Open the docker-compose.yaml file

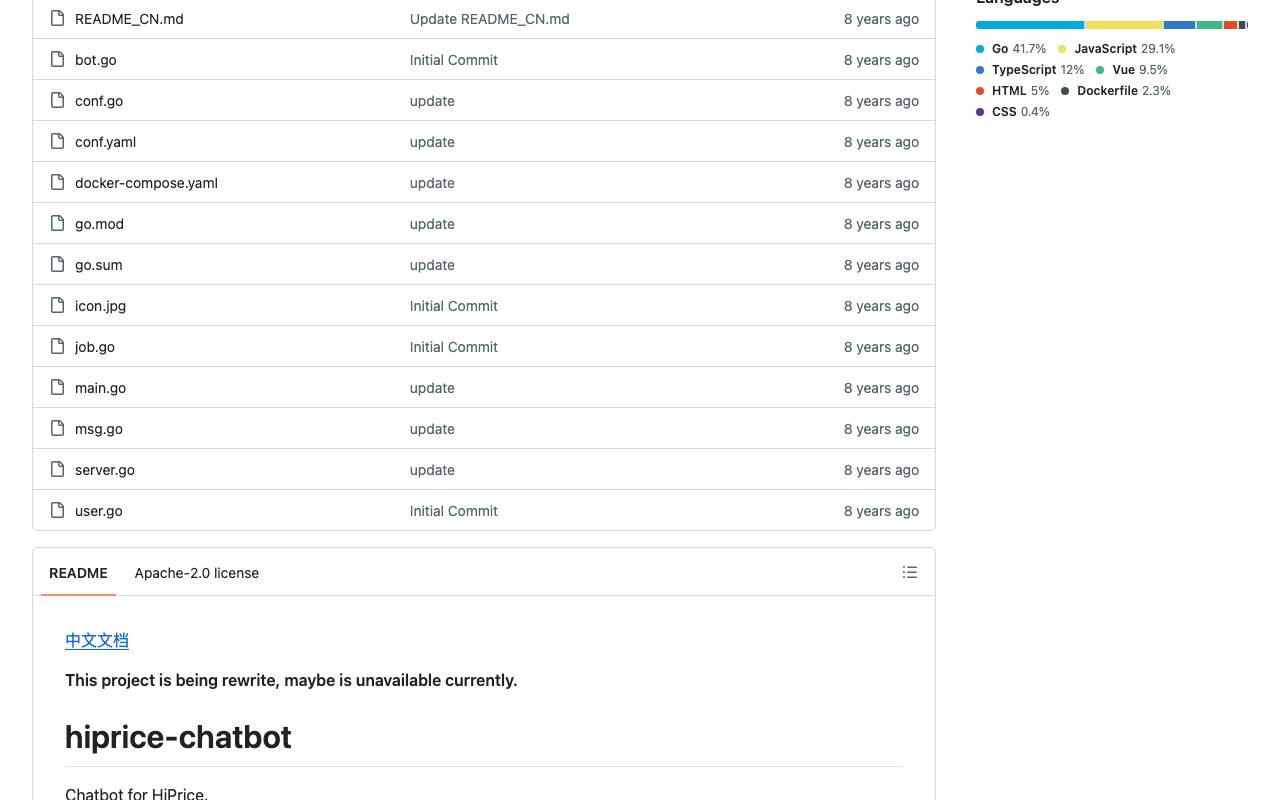point(146,183)
